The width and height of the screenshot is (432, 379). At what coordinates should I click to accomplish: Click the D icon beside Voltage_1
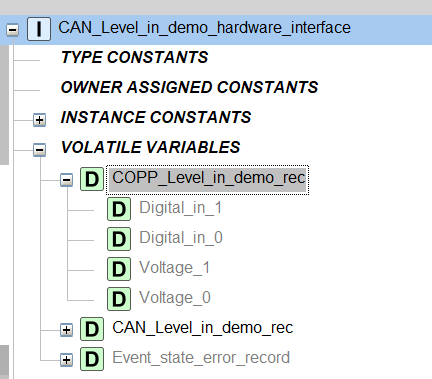coord(119,269)
